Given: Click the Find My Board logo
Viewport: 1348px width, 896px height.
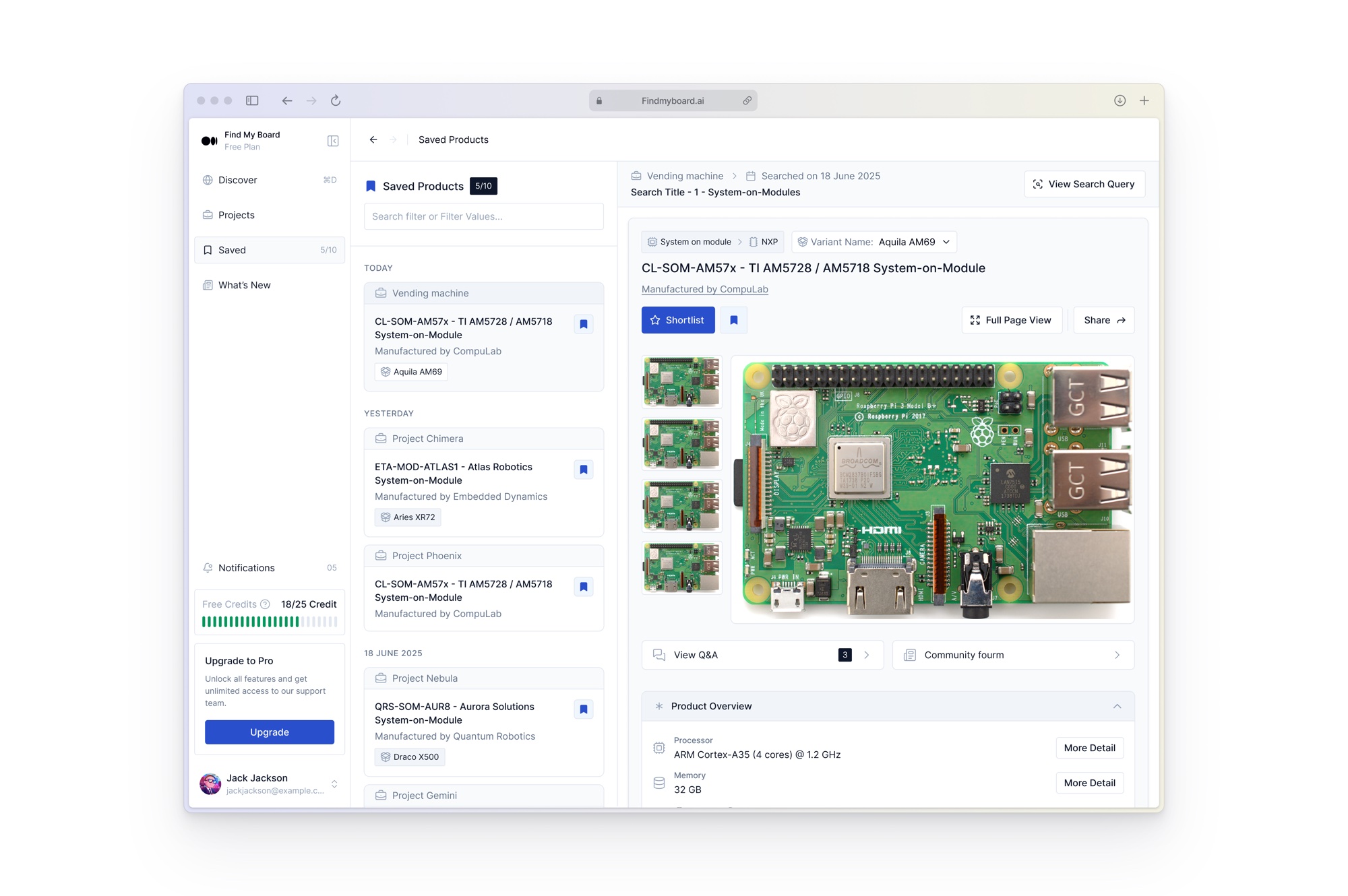Looking at the screenshot, I should (210, 141).
